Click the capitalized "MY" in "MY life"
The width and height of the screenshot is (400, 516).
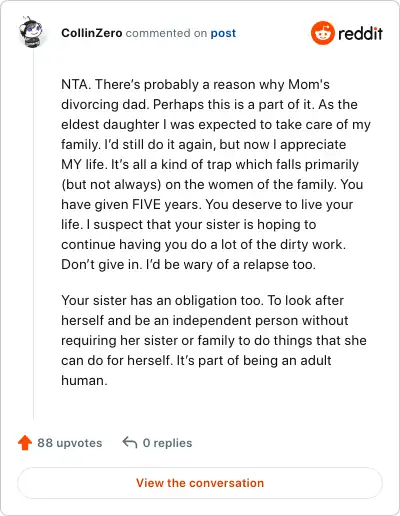[71, 164]
